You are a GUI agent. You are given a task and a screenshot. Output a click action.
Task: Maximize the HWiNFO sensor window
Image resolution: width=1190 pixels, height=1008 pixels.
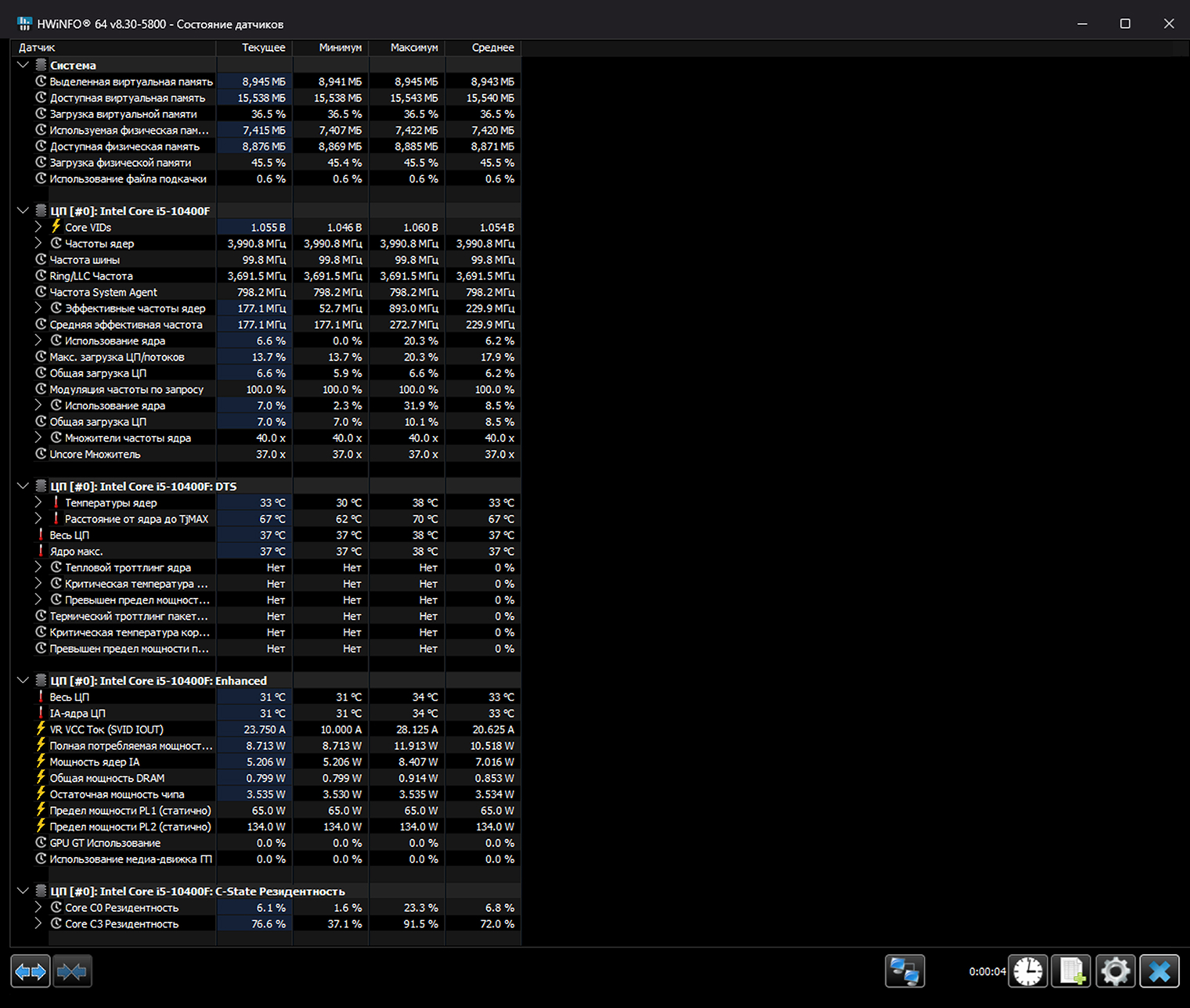[1125, 23]
